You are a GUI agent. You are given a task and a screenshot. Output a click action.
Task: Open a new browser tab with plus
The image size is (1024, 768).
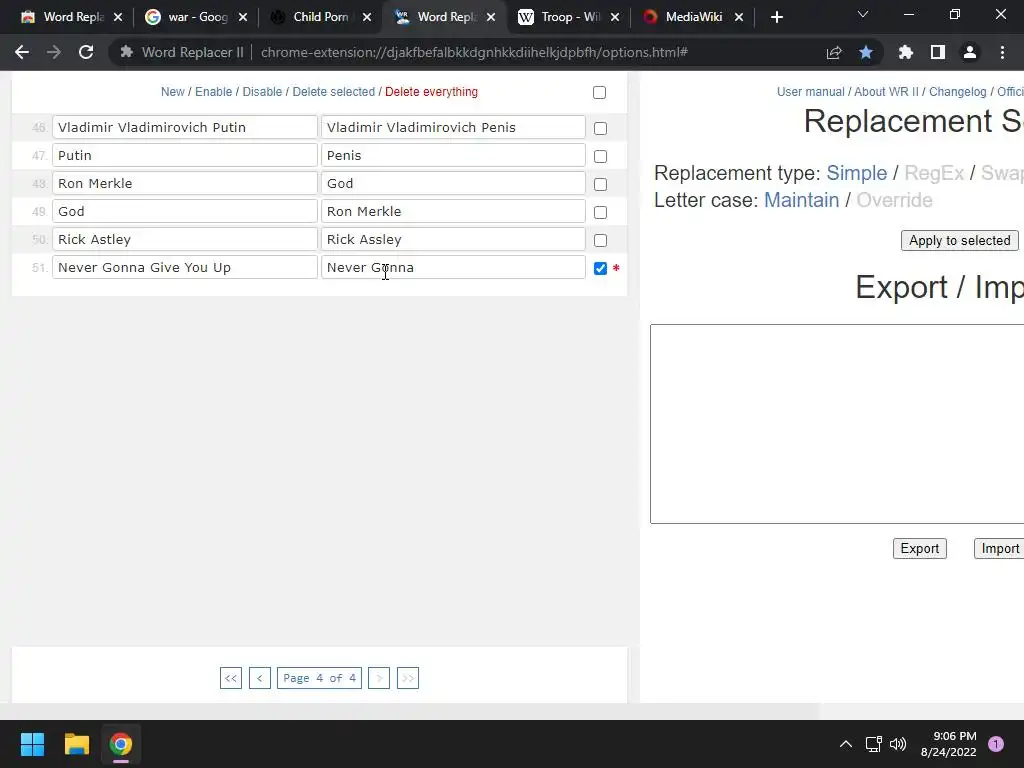(x=776, y=18)
